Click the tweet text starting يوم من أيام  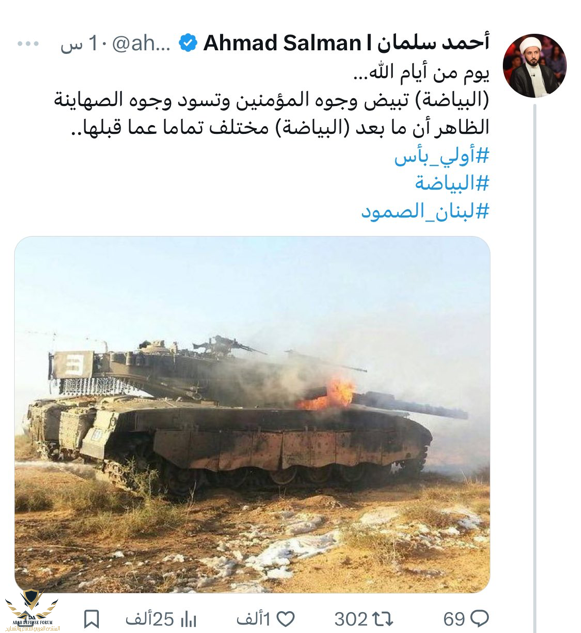(x=272, y=101)
